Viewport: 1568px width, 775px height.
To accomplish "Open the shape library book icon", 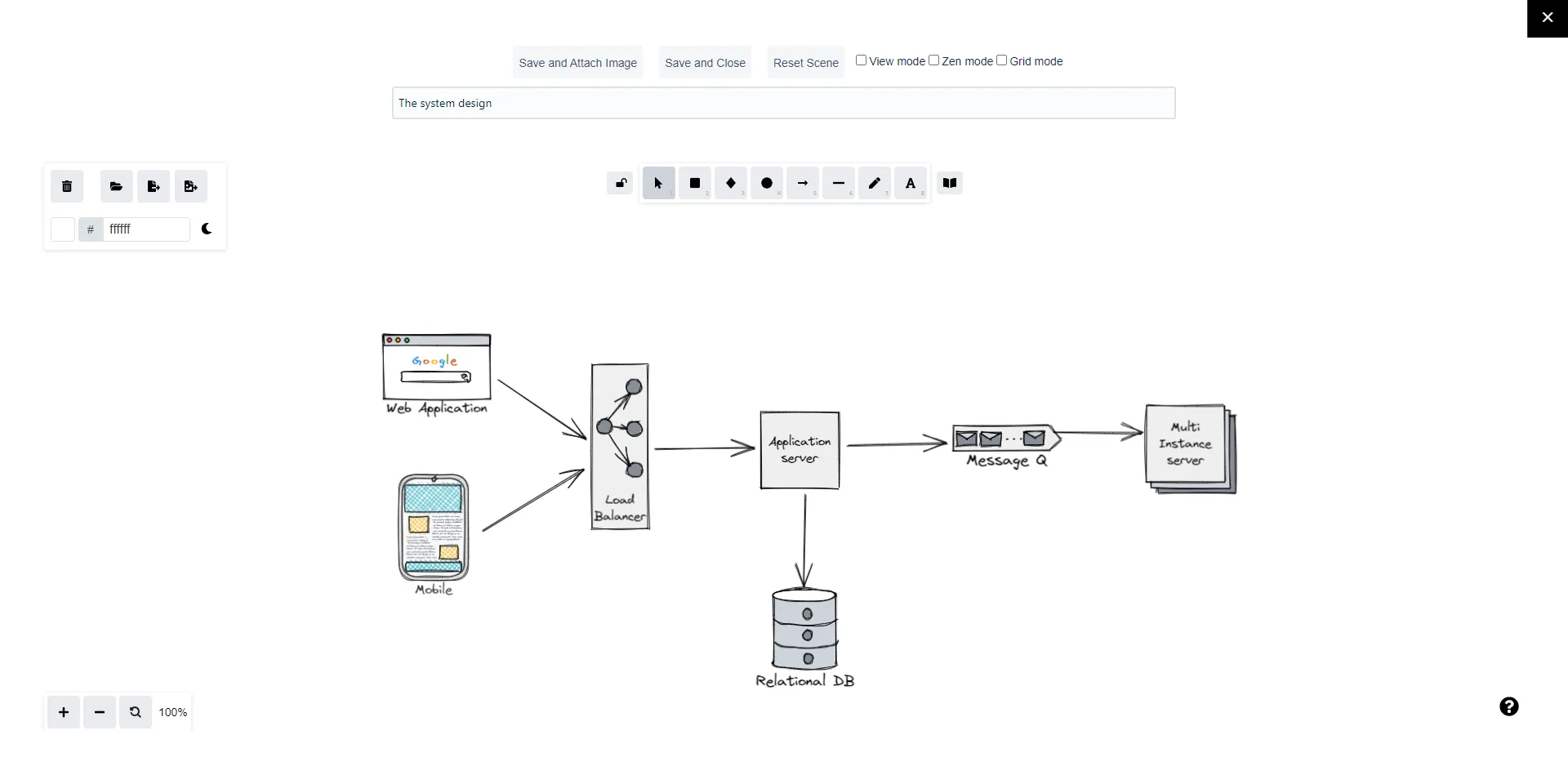I will [950, 183].
